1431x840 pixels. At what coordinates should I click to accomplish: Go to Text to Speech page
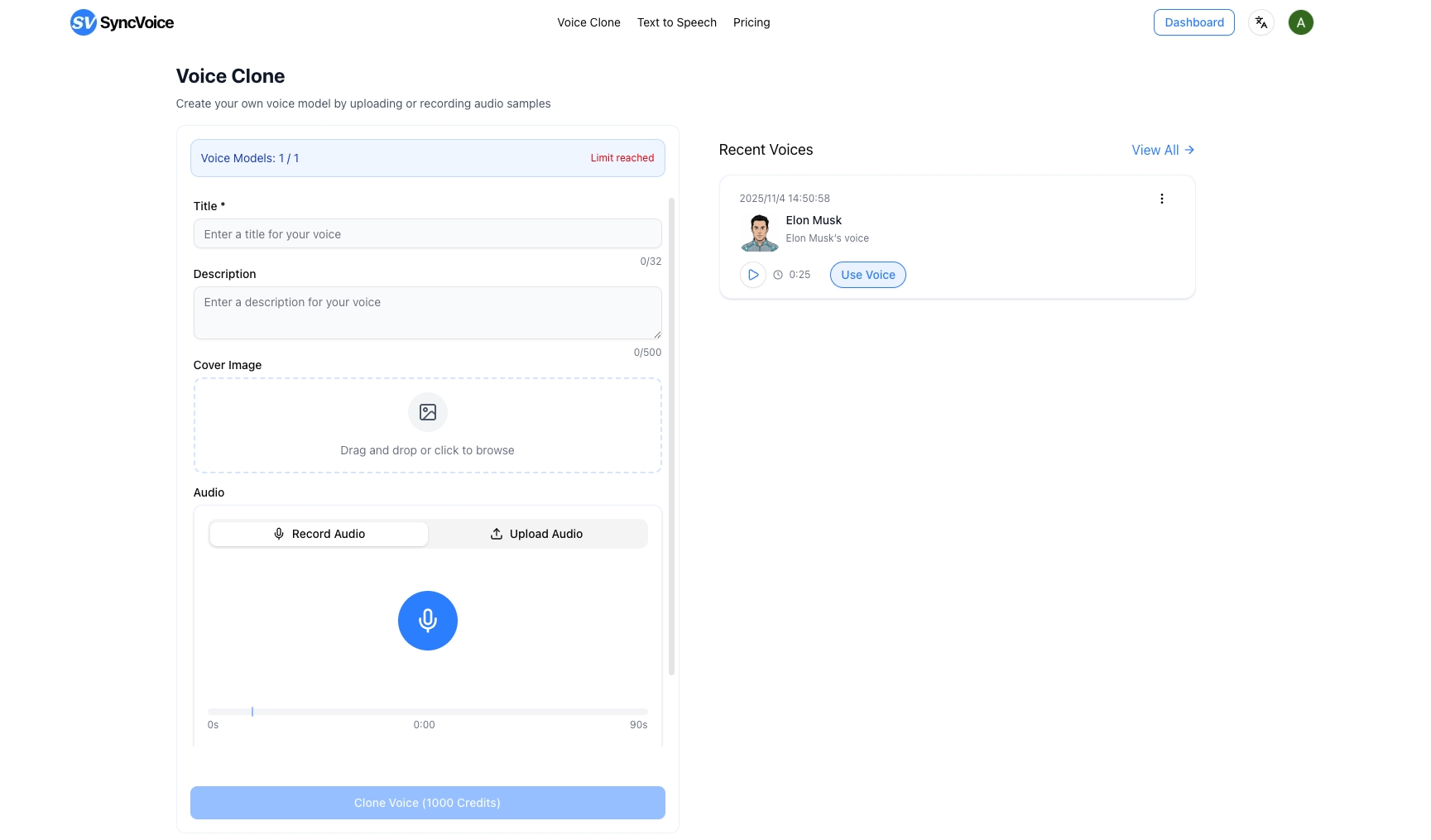coord(676,22)
